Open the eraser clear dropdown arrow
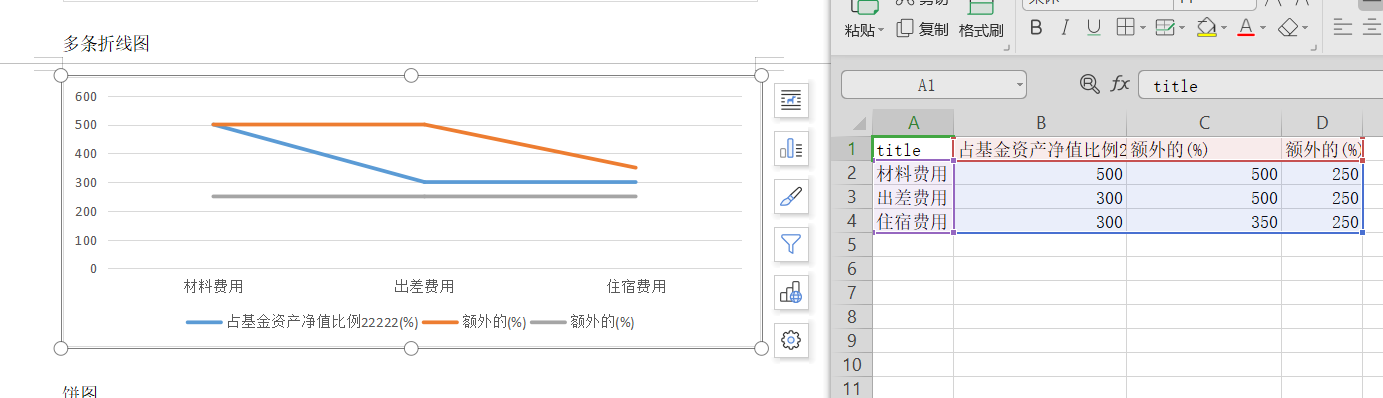The image size is (1383, 398). (x=1305, y=28)
